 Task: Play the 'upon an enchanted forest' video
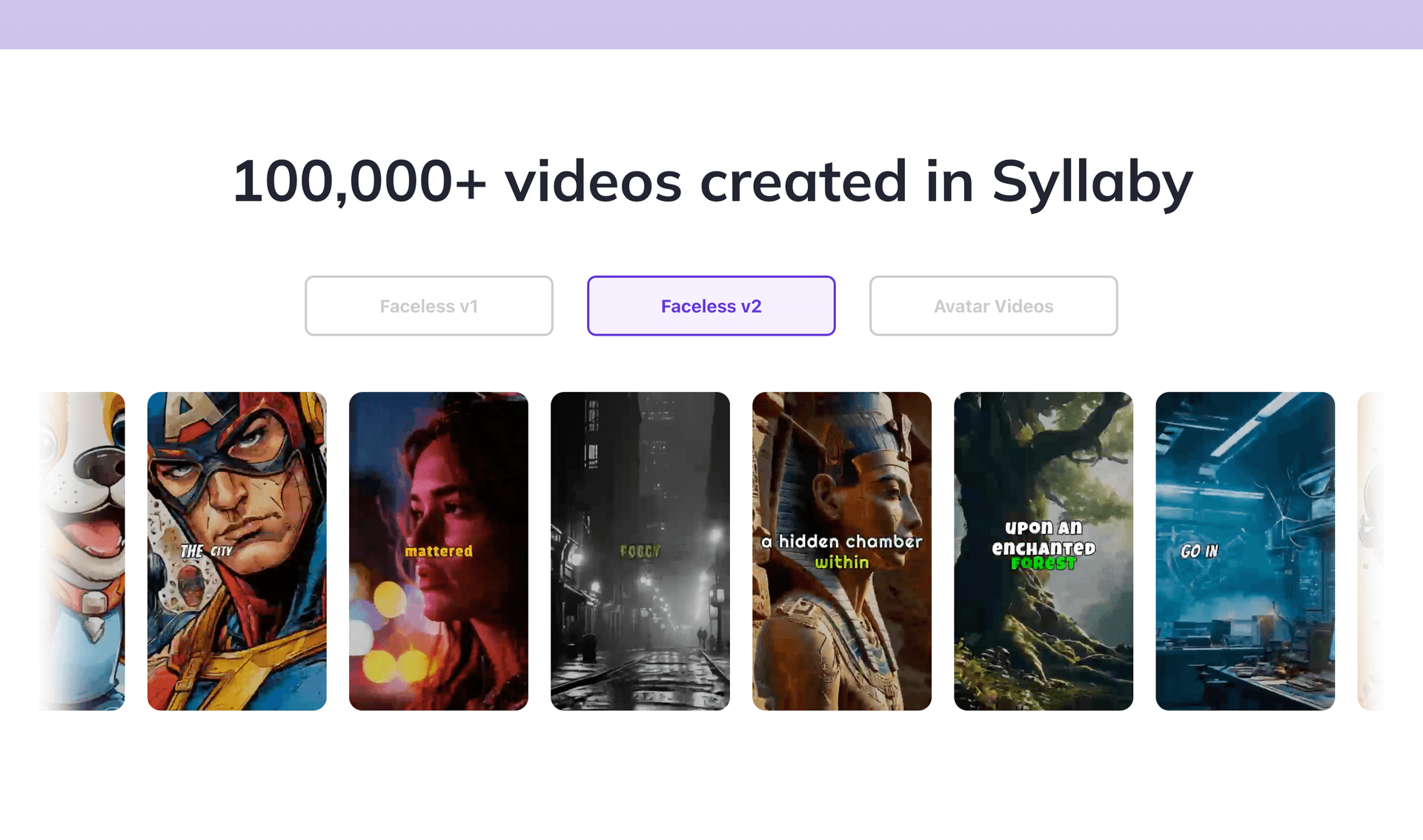1044,551
